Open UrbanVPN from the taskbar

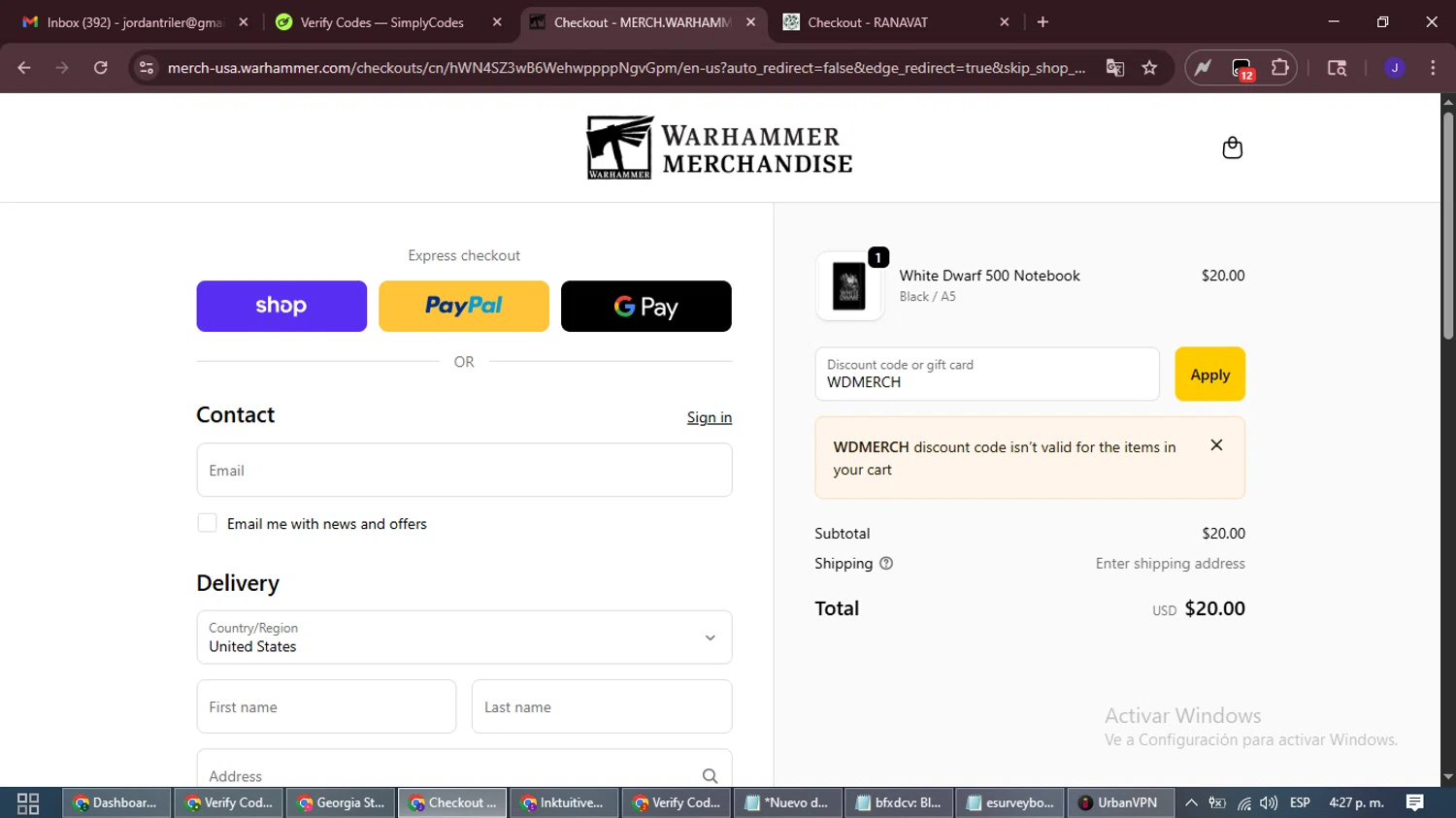coord(1121,803)
